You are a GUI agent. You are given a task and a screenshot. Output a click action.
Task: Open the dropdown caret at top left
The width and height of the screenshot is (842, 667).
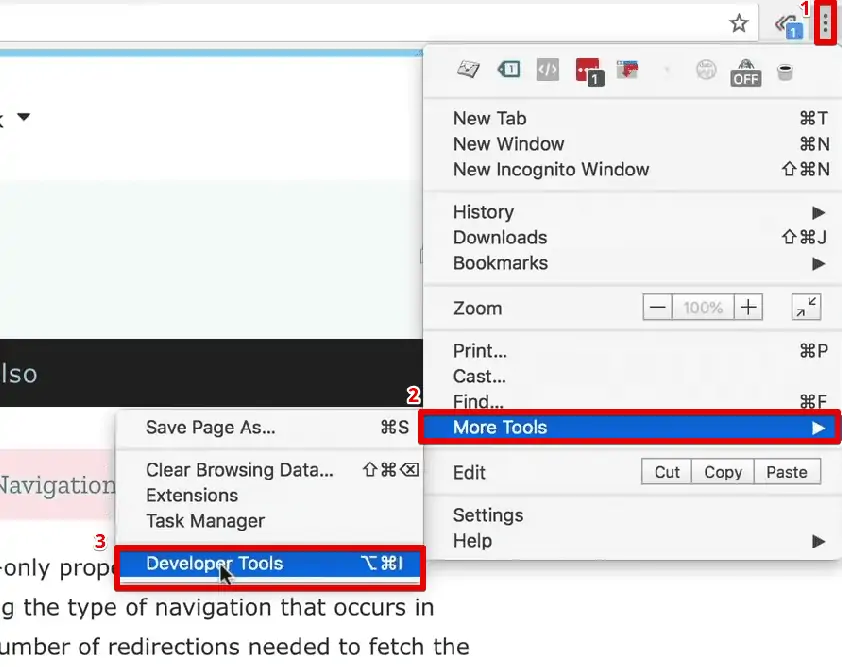(24, 116)
